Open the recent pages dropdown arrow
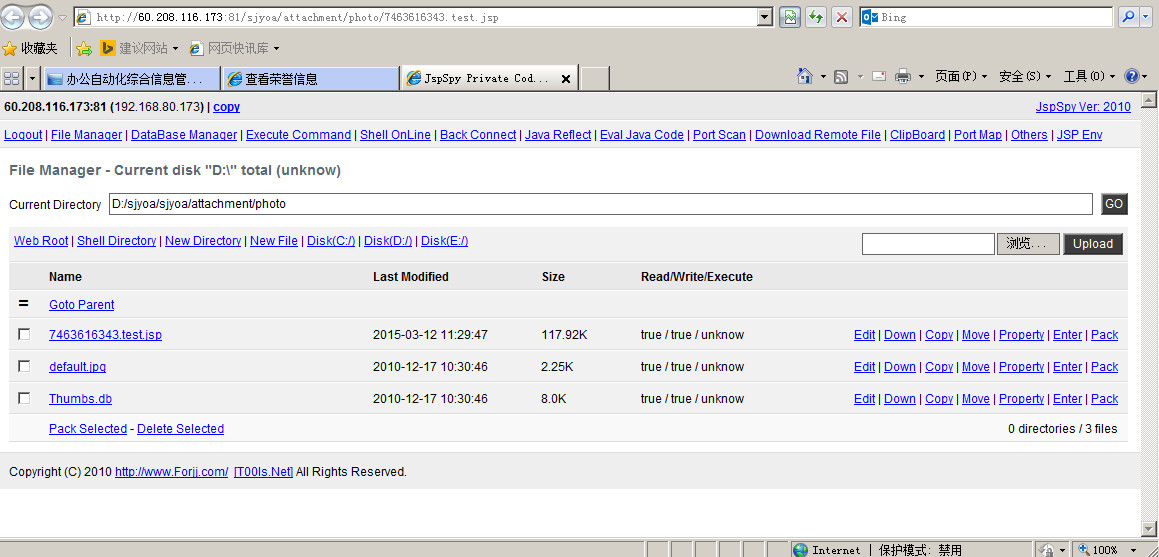 (x=62, y=17)
